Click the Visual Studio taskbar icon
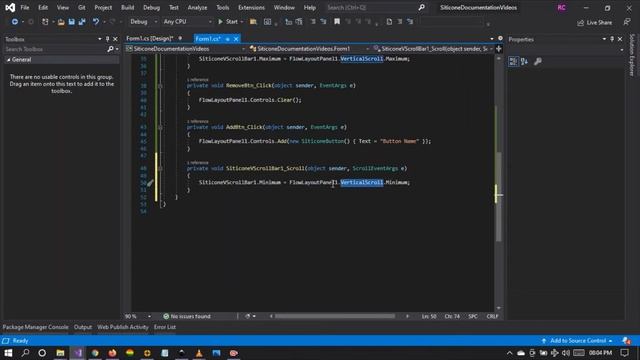 pyautogui.click(x=78, y=353)
